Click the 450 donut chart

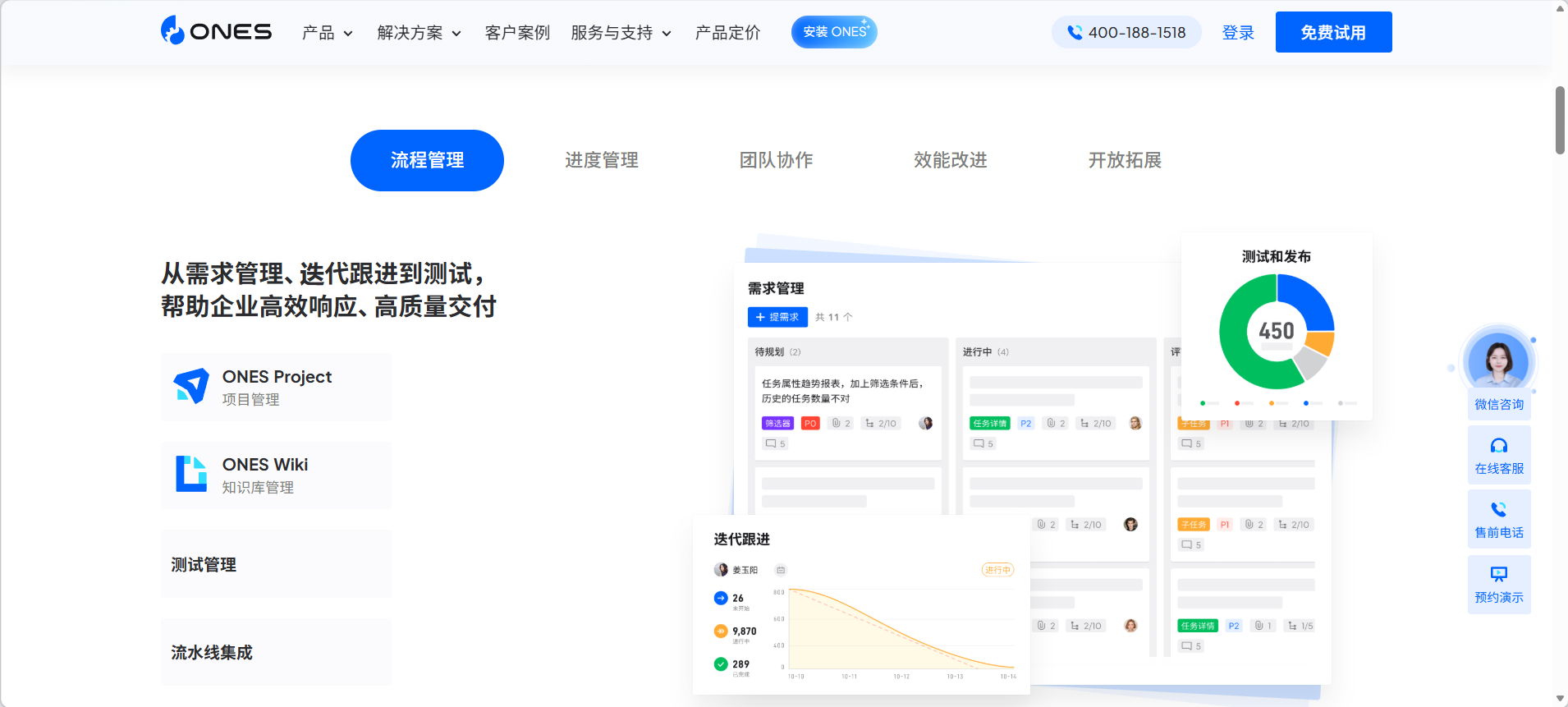pos(1277,331)
